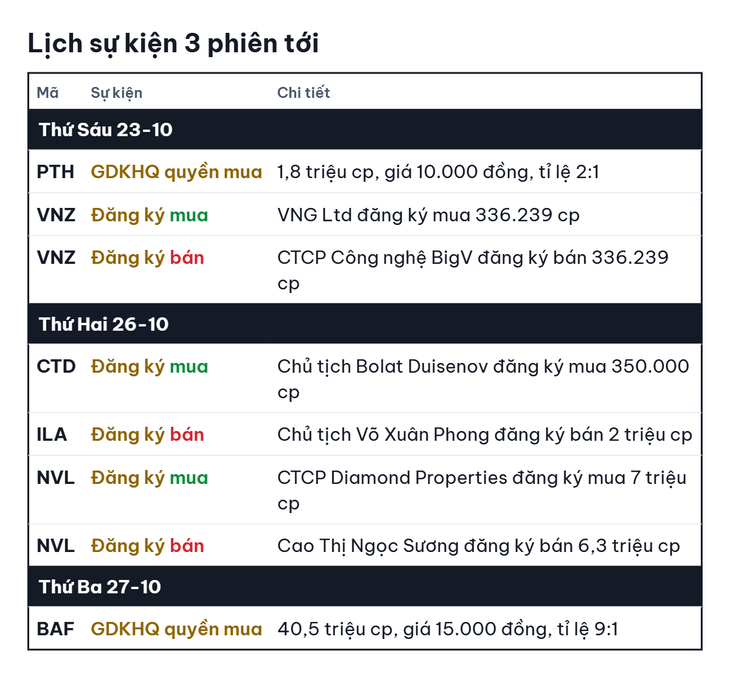The height and width of the screenshot is (673, 730).
Task: Click the Sự kiện column header
Action: (x=116, y=93)
